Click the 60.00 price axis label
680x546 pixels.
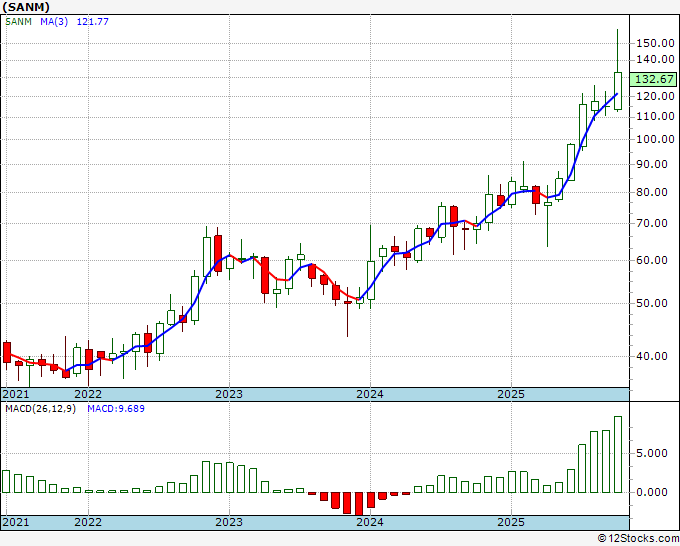652,260
